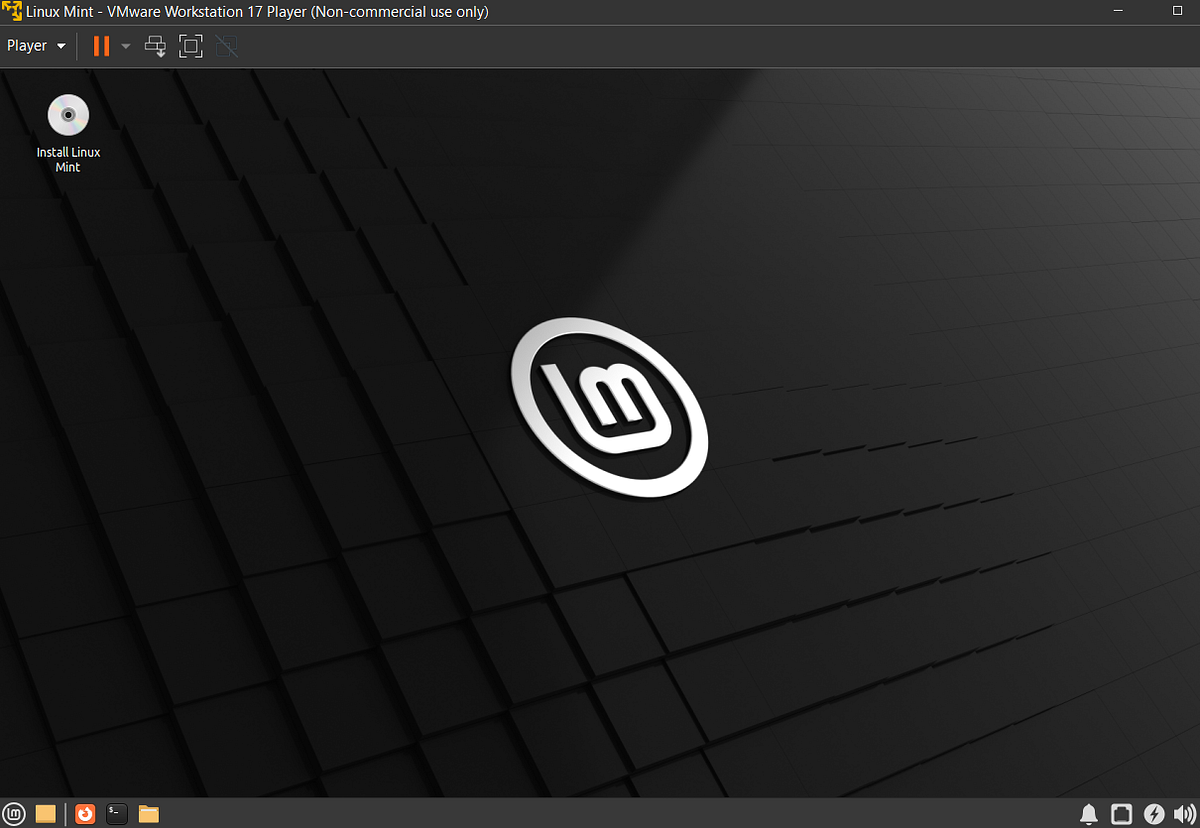
Task: Expand the power options arrow beside pause
Action: click(126, 46)
